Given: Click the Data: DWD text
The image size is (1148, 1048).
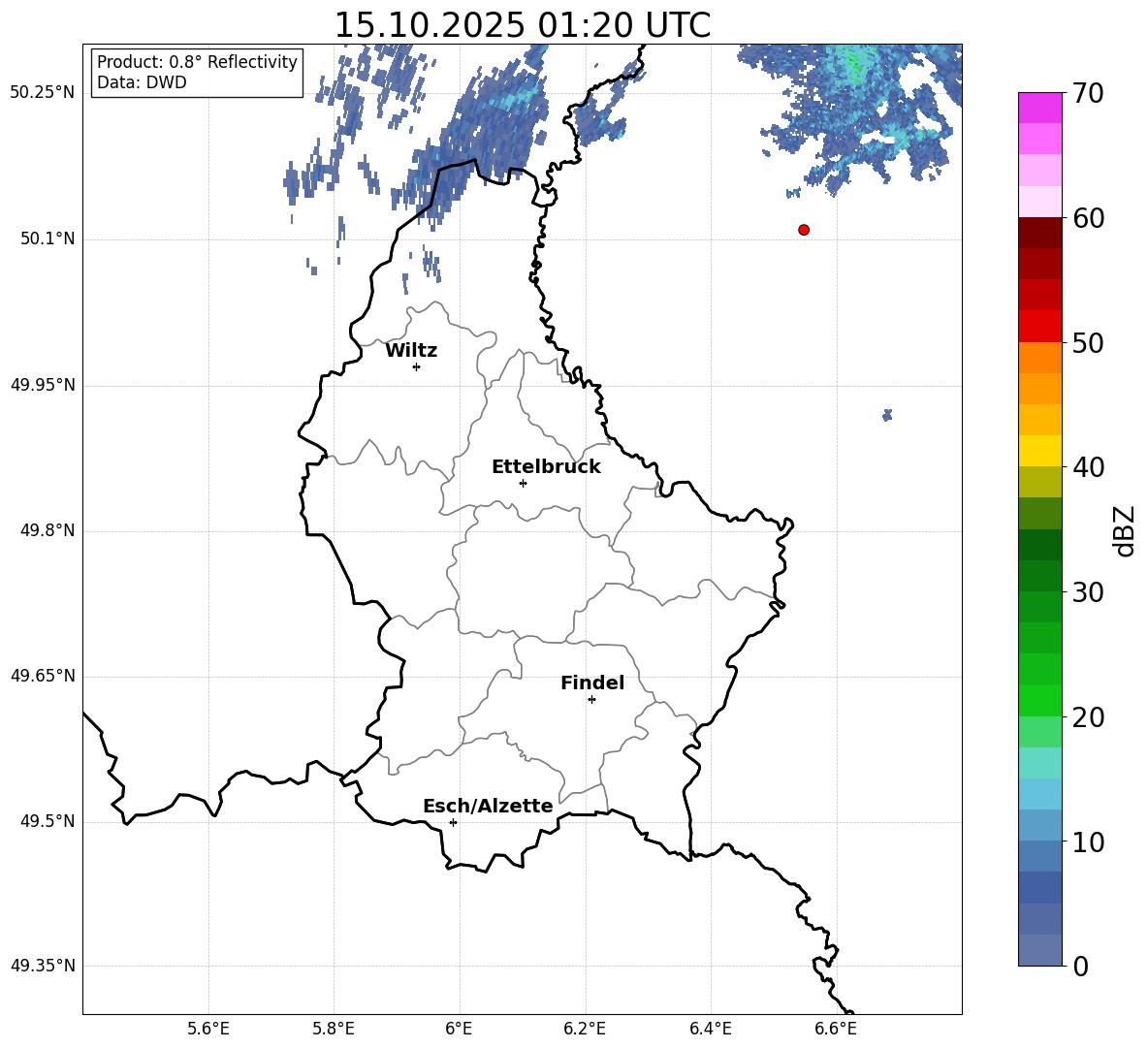Looking at the screenshot, I should 142,82.
